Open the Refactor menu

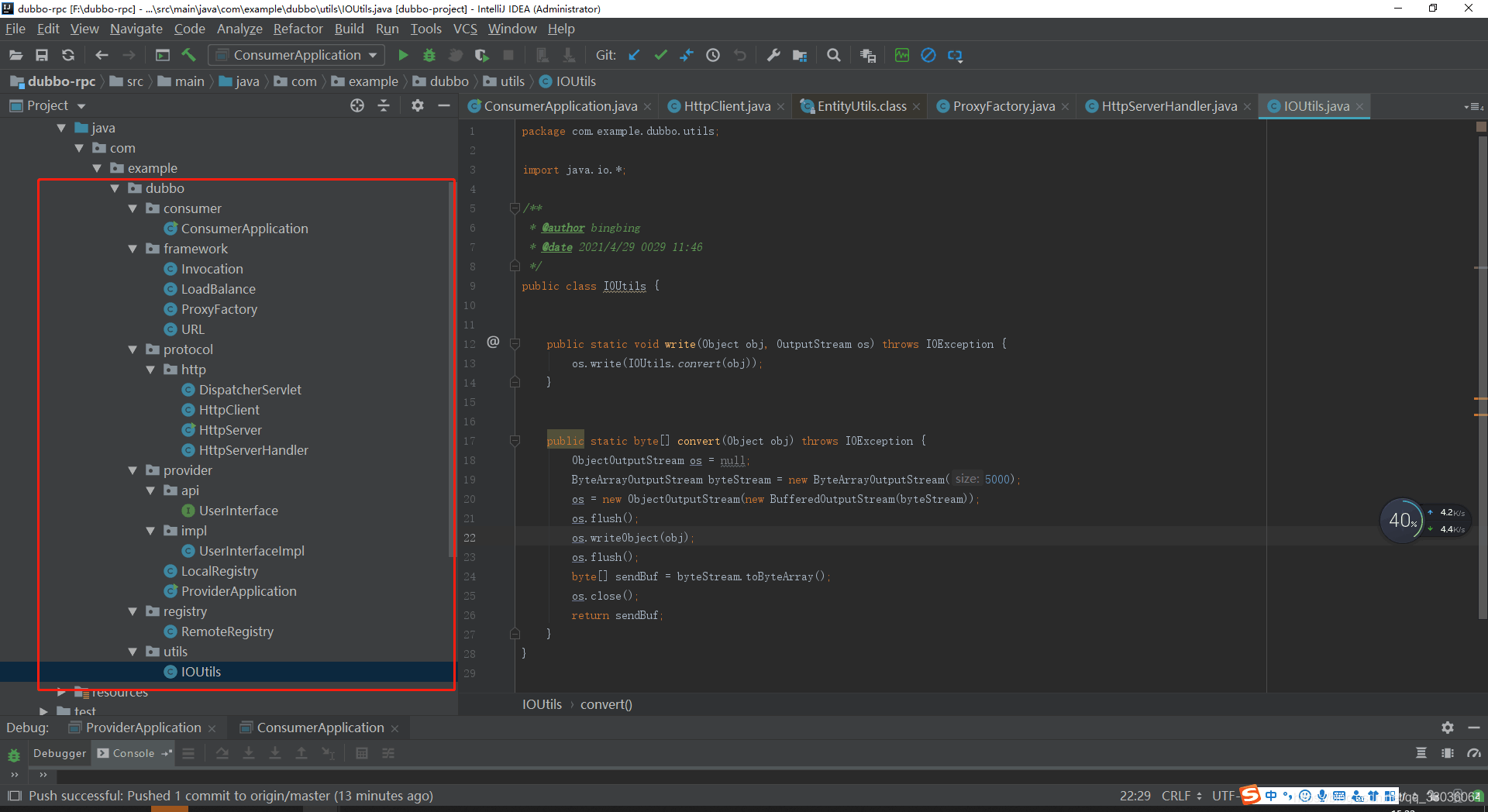pyautogui.click(x=298, y=29)
